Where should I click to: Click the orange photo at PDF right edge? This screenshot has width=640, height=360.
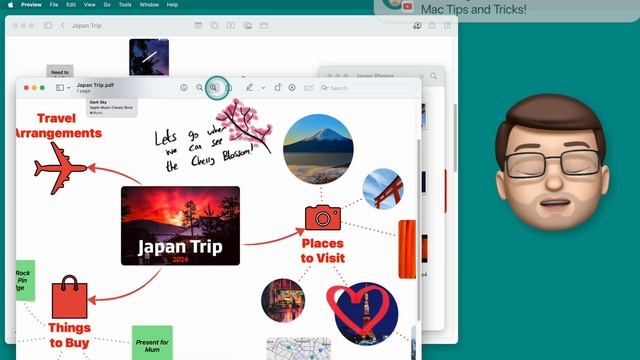[x=407, y=249]
